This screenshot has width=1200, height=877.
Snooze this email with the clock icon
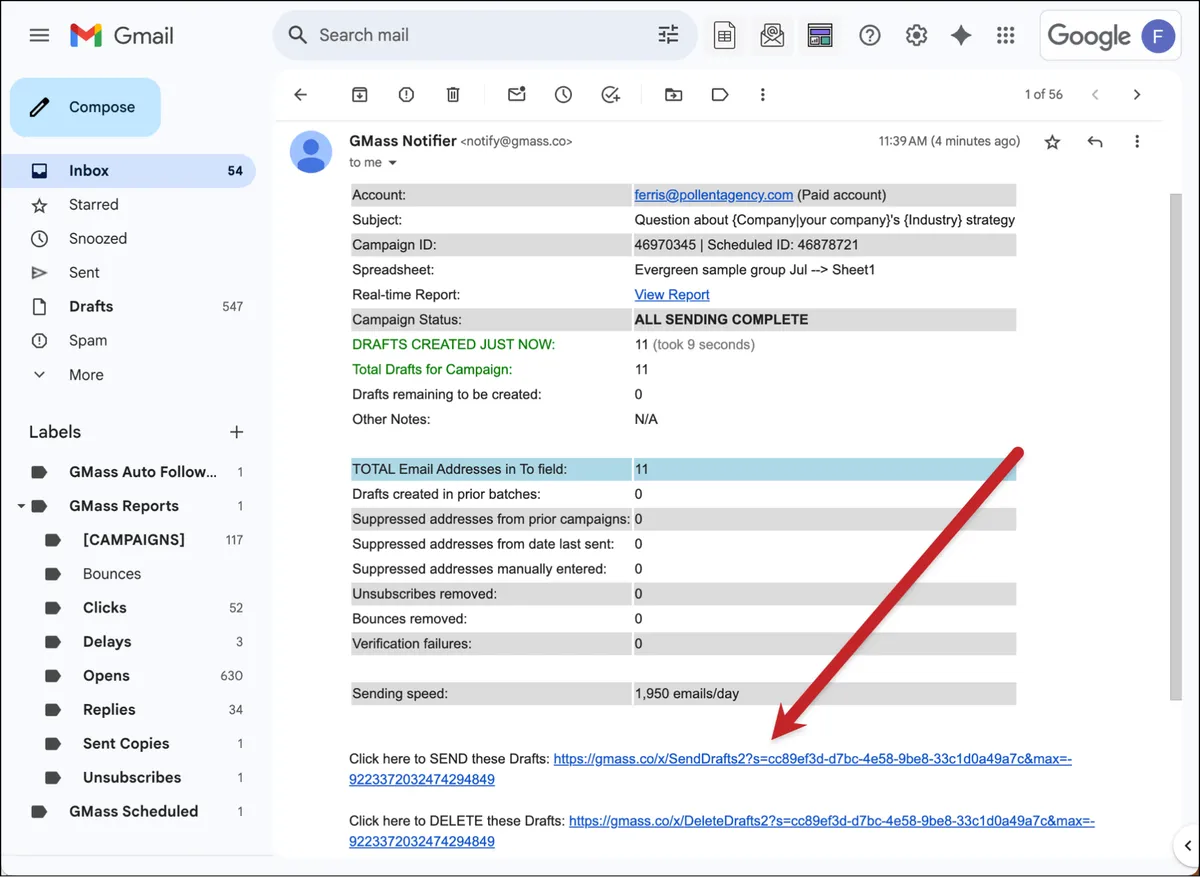(x=564, y=94)
